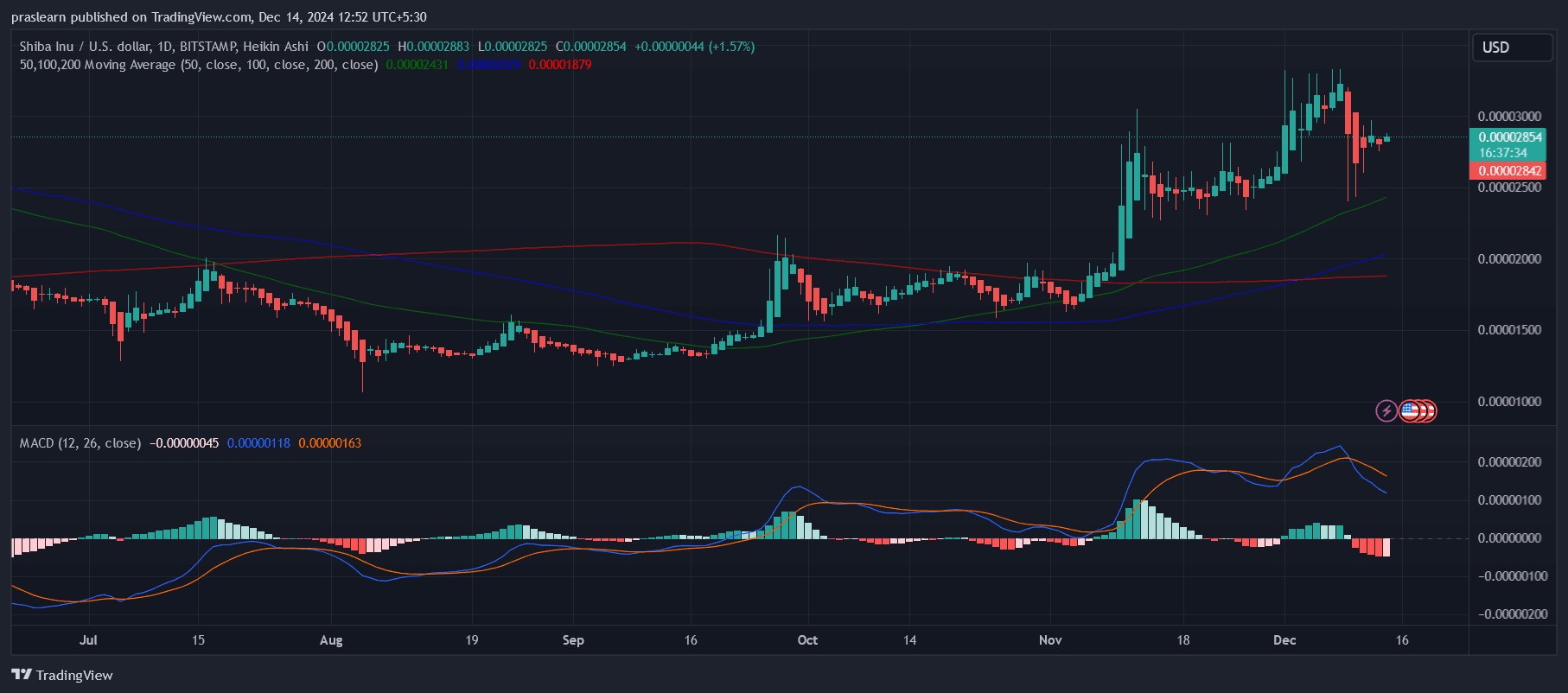The width and height of the screenshot is (1568, 693).
Task: Click the 0.00000200 MACD axis label
Action: click(1509, 462)
